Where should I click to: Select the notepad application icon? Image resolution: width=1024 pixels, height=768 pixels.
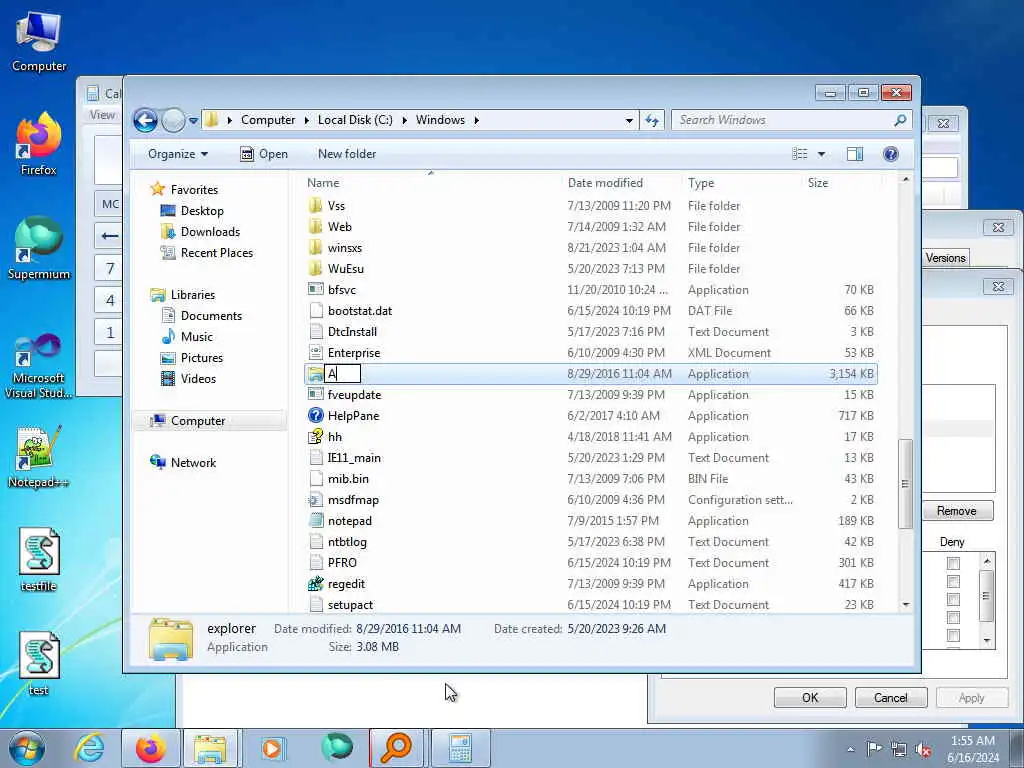click(x=315, y=520)
